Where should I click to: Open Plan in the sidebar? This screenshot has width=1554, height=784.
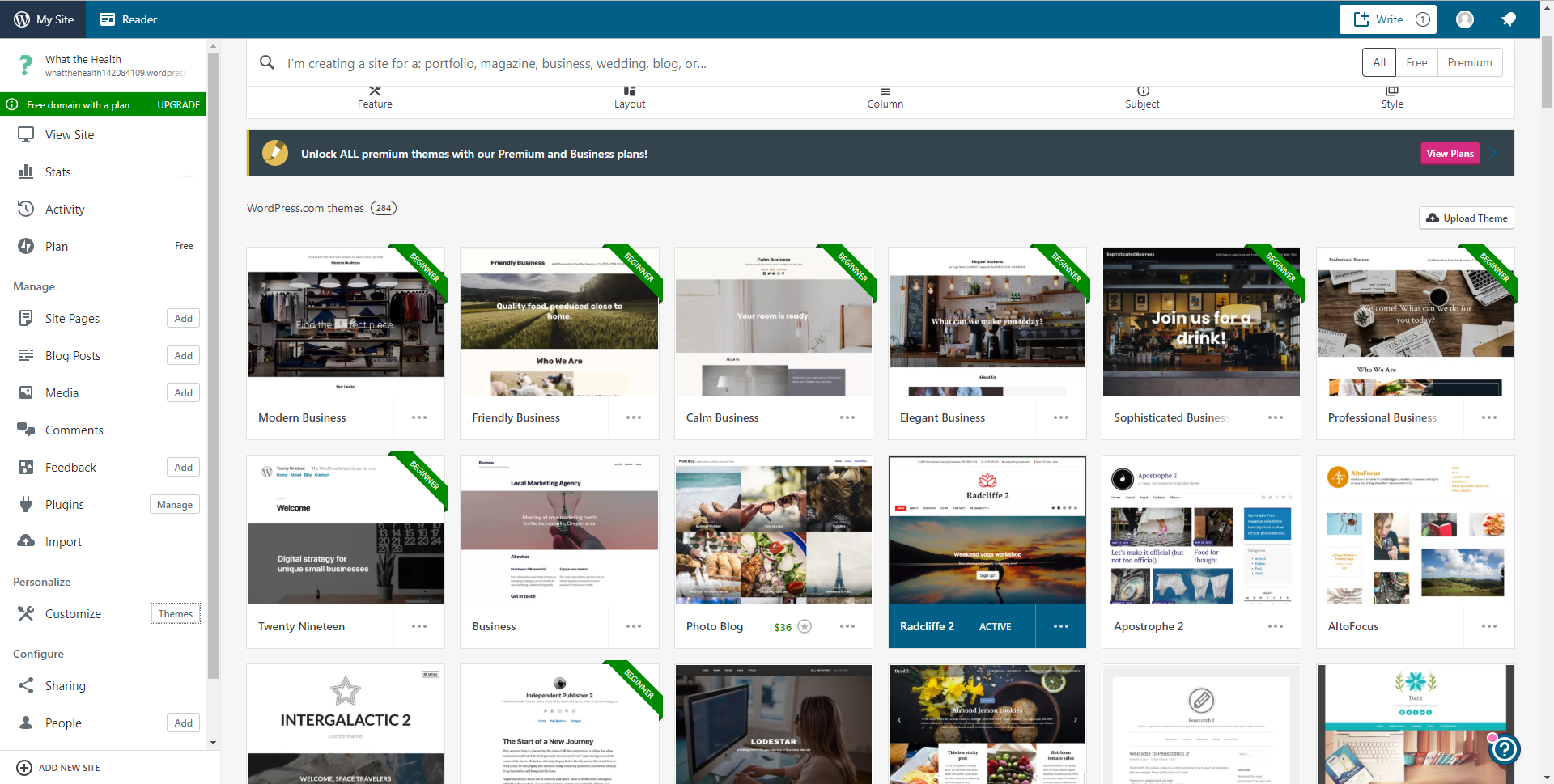[104, 247]
